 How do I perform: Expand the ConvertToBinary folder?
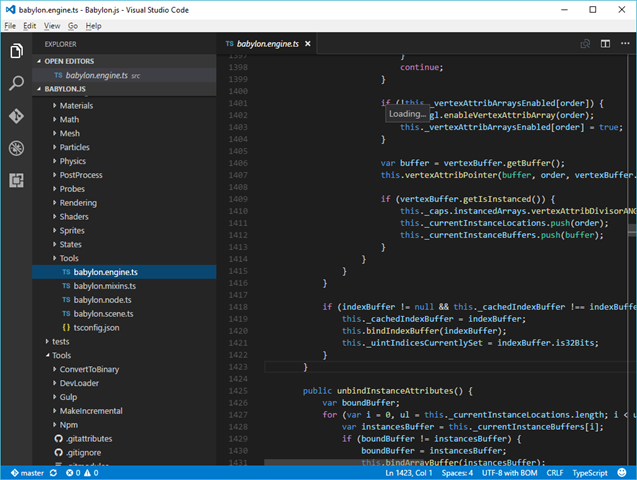coord(124,369)
